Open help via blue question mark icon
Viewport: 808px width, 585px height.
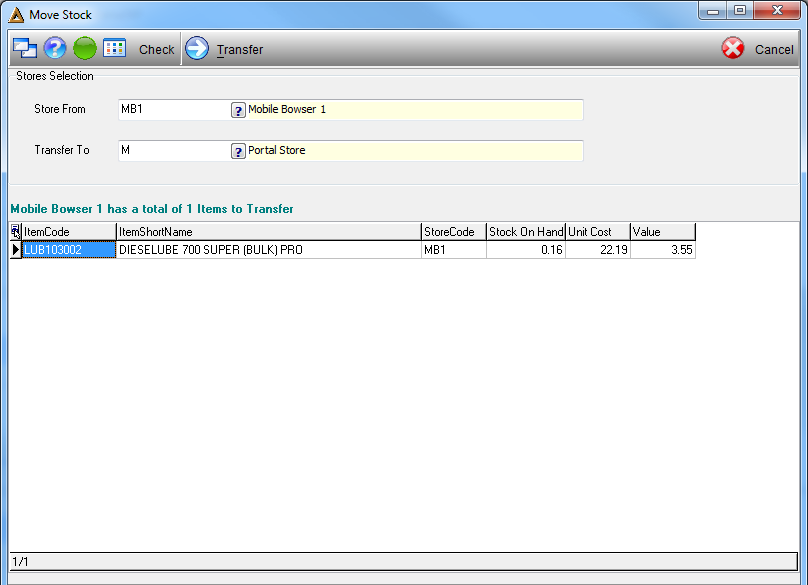click(x=55, y=48)
